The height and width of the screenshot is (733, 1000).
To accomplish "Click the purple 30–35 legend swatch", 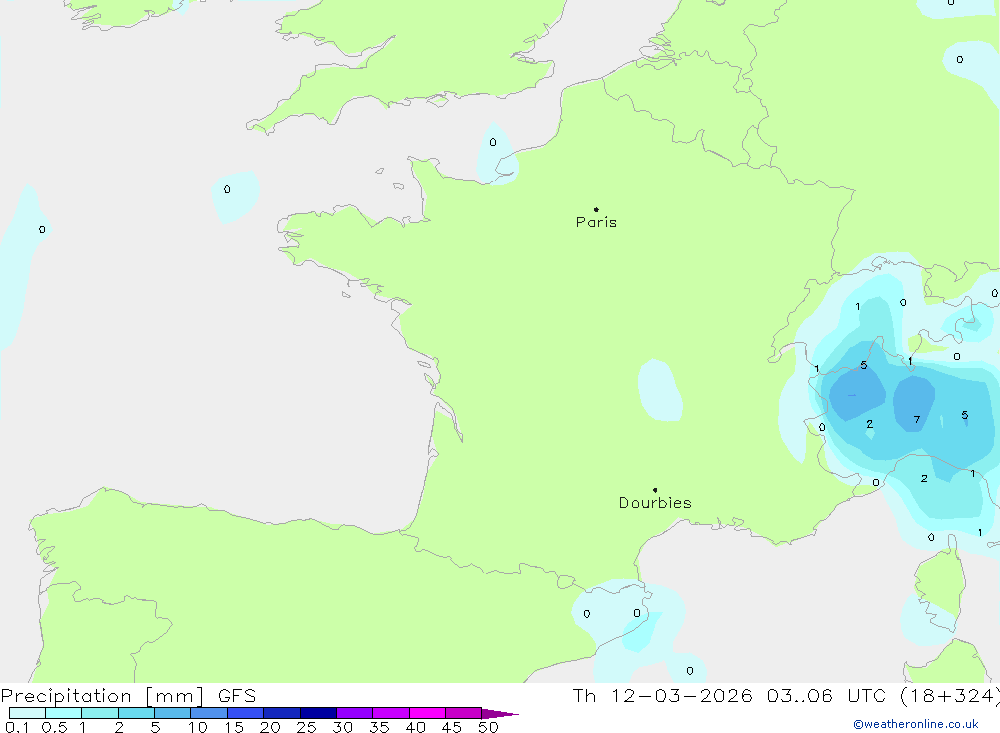I will (x=355, y=713).
